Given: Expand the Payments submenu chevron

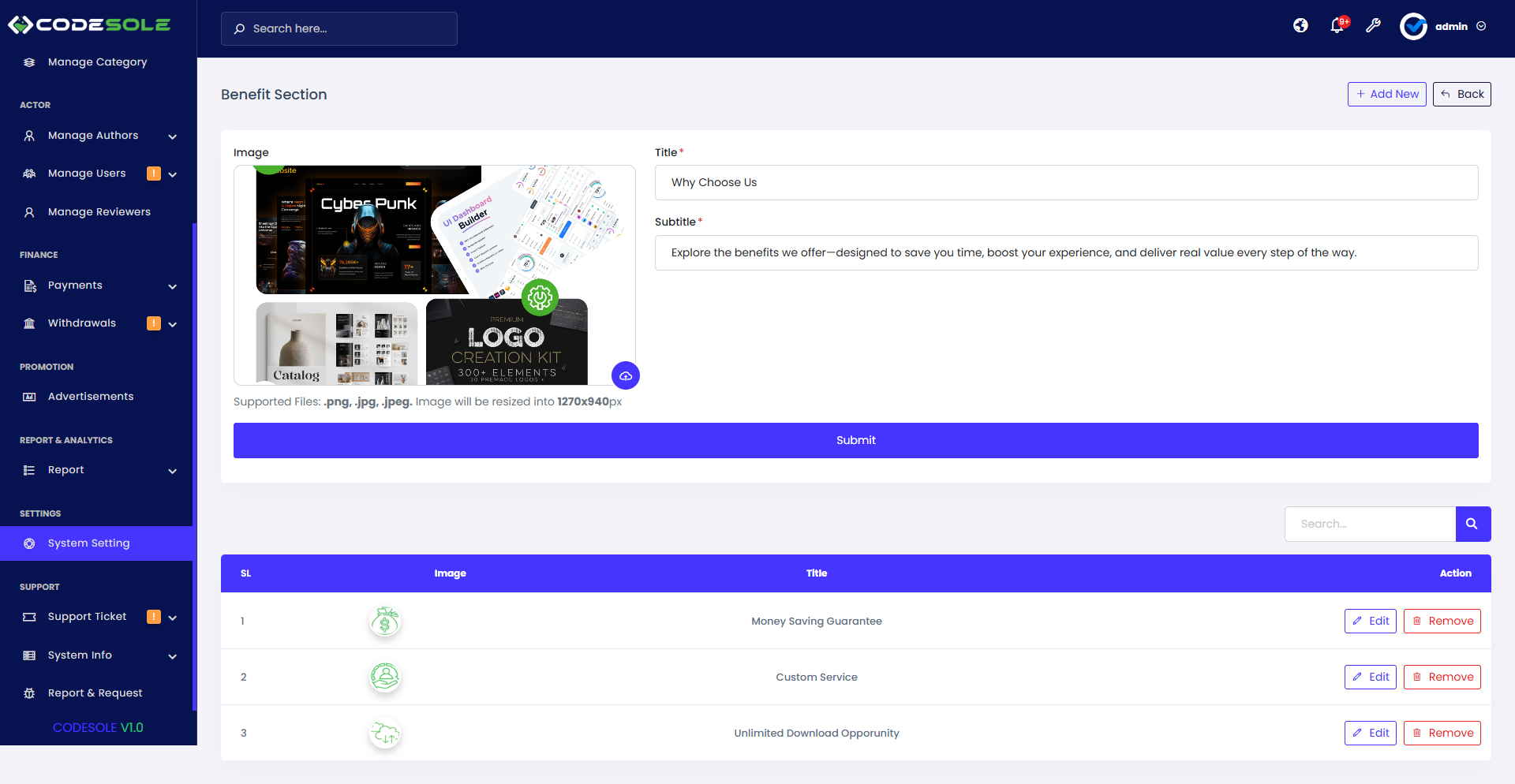Looking at the screenshot, I should pyautogui.click(x=172, y=286).
